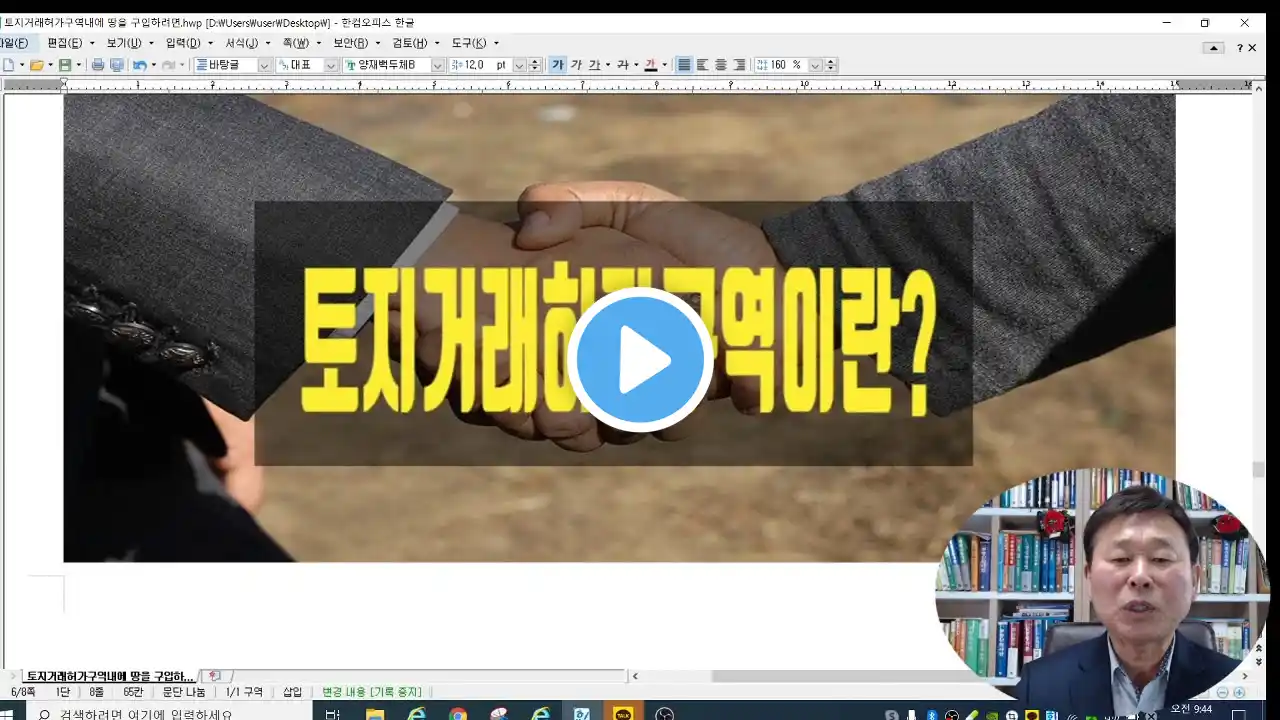
Task: Expand the arrow next to the Open icon
Action: pos(50,65)
